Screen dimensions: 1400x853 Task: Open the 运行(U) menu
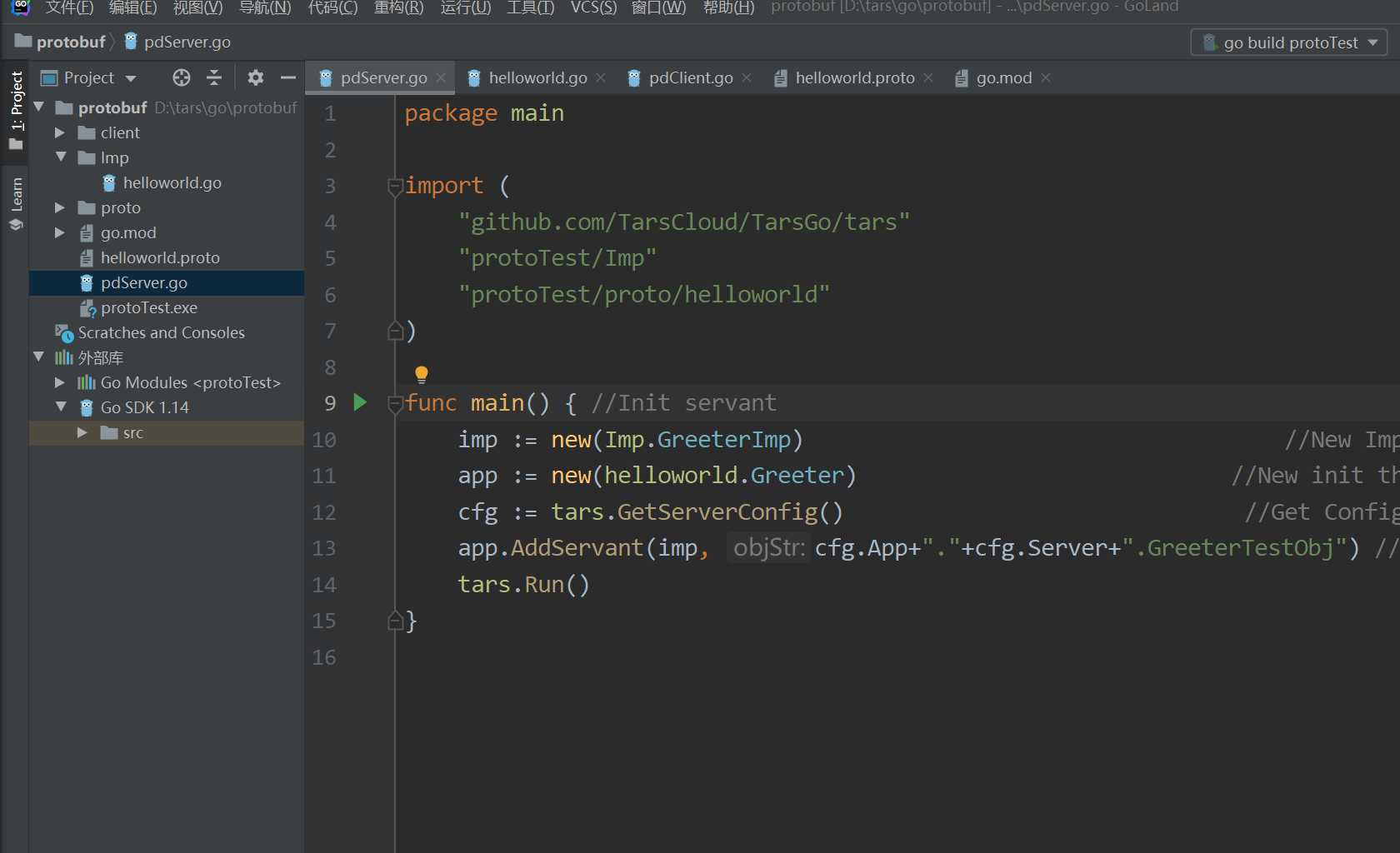pyautogui.click(x=466, y=7)
